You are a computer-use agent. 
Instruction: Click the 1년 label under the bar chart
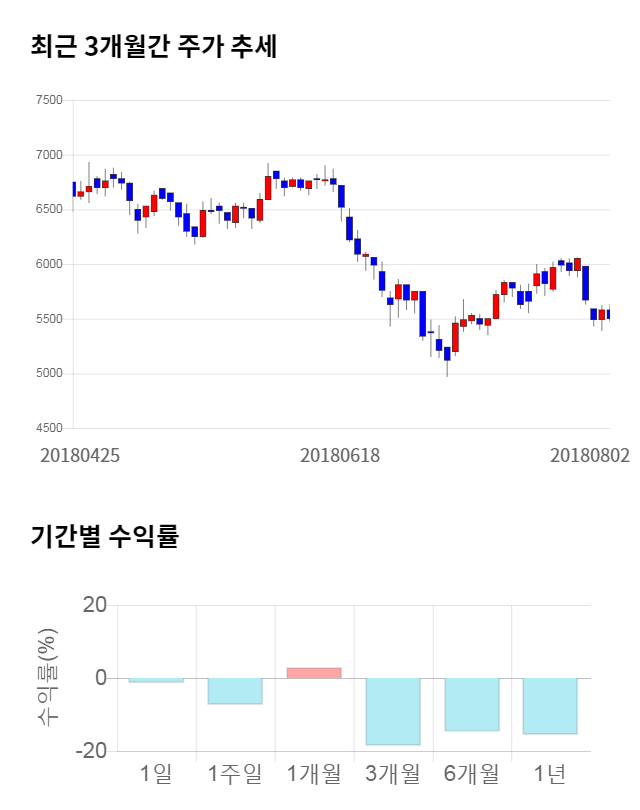(550, 773)
